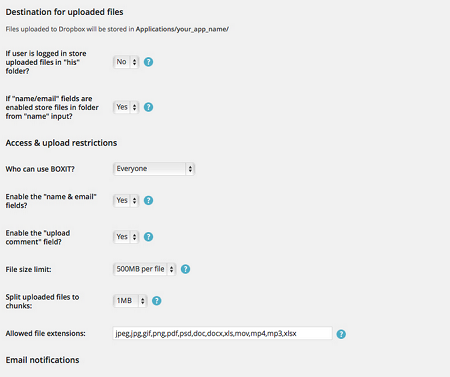The height and width of the screenshot is (377, 450).
Task: Open the 'No' dropdown for user's own folder
Action: click(126, 62)
